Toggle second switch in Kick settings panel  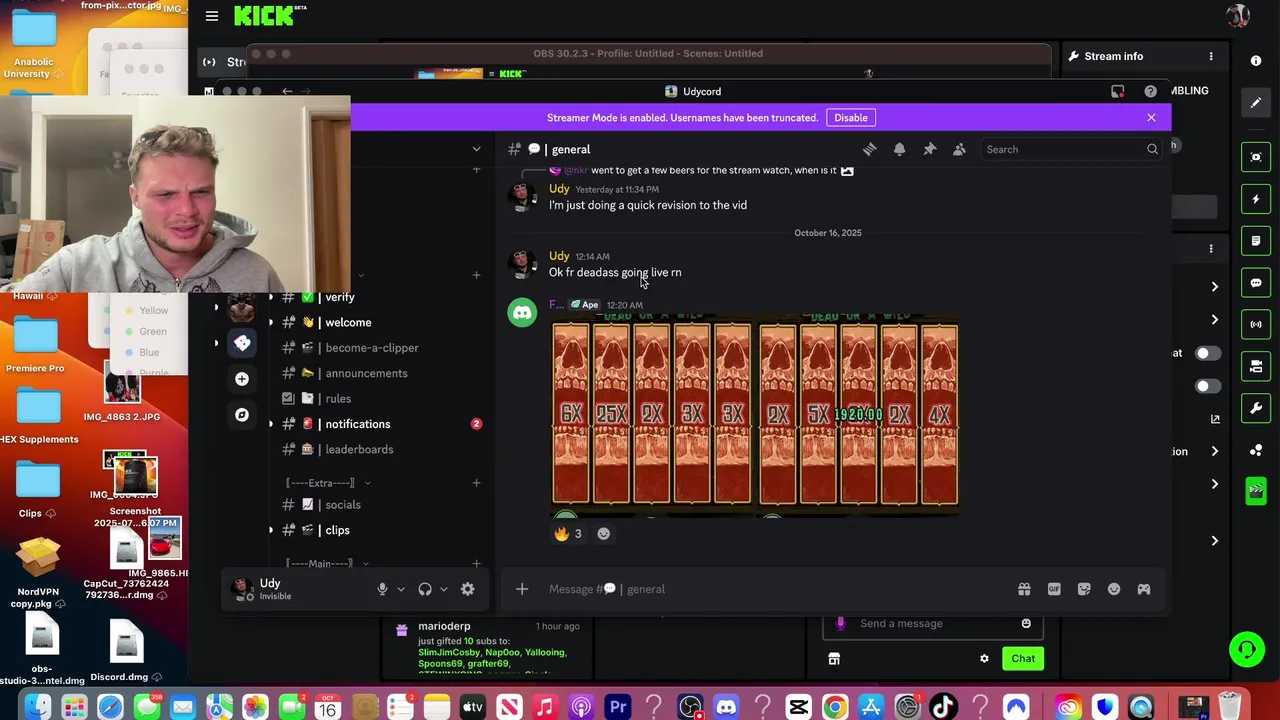click(x=1209, y=386)
